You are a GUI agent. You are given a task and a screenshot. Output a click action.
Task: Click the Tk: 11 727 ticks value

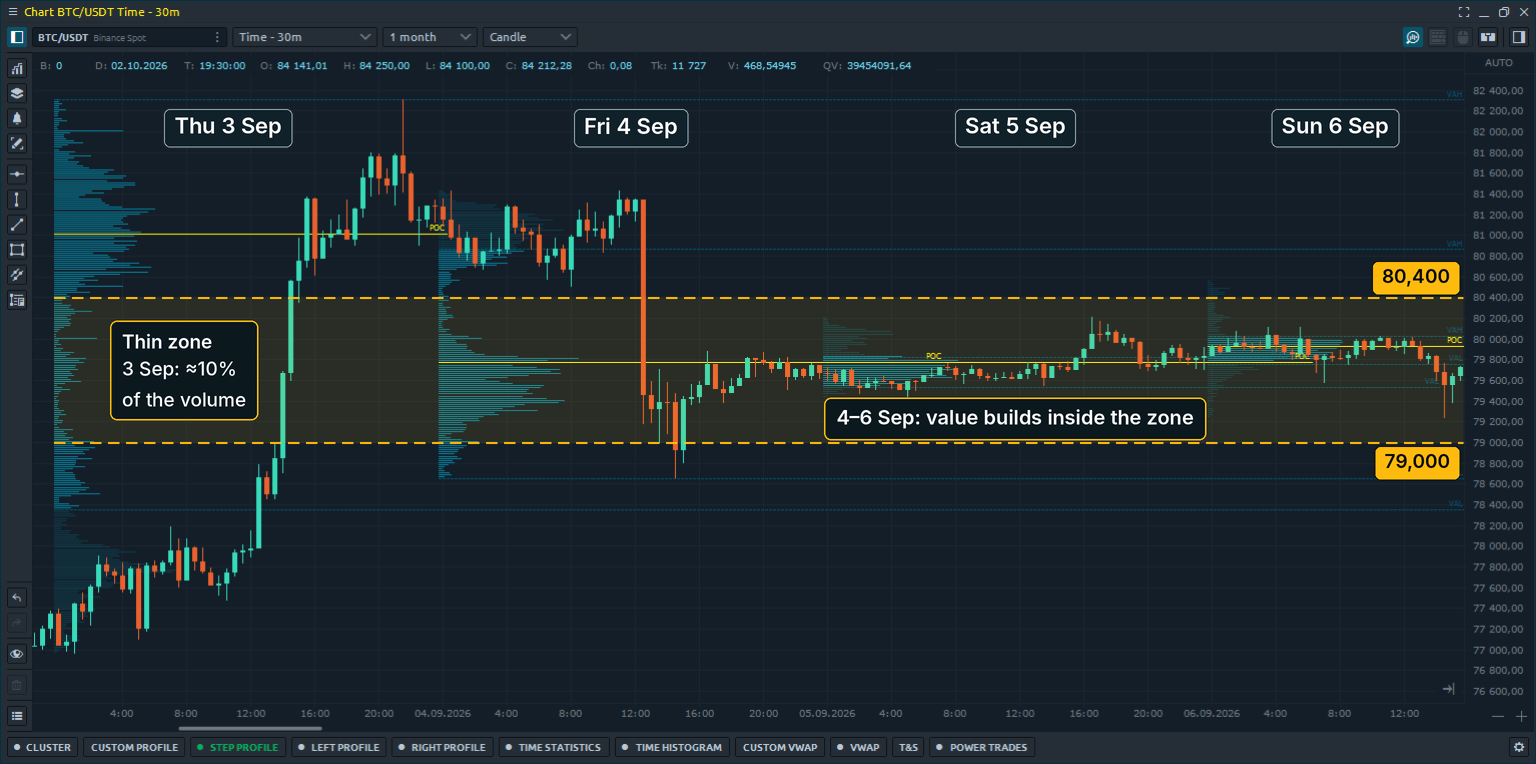pyautogui.click(x=678, y=65)
